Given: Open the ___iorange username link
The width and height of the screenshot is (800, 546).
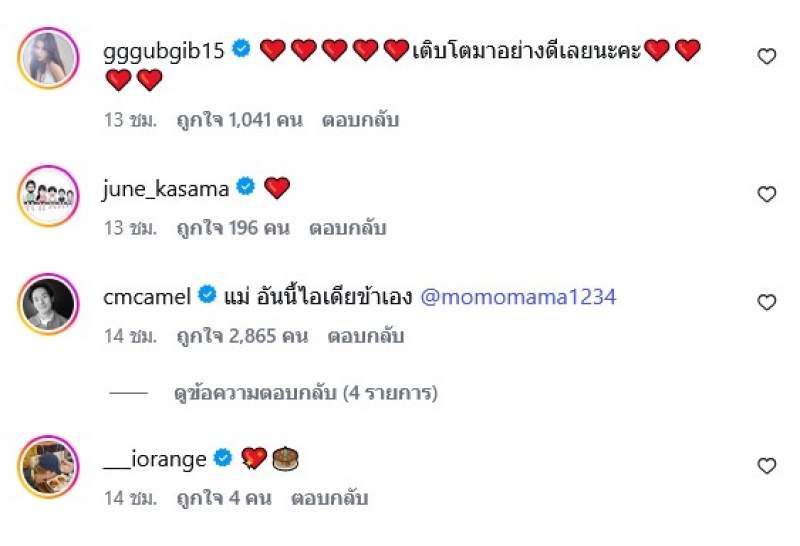Looking at the screenshot, I should tap(155, 459).
